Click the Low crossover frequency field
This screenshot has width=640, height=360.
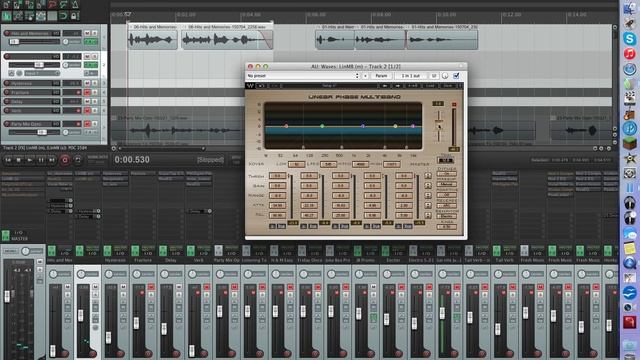(x=297, y=164)
